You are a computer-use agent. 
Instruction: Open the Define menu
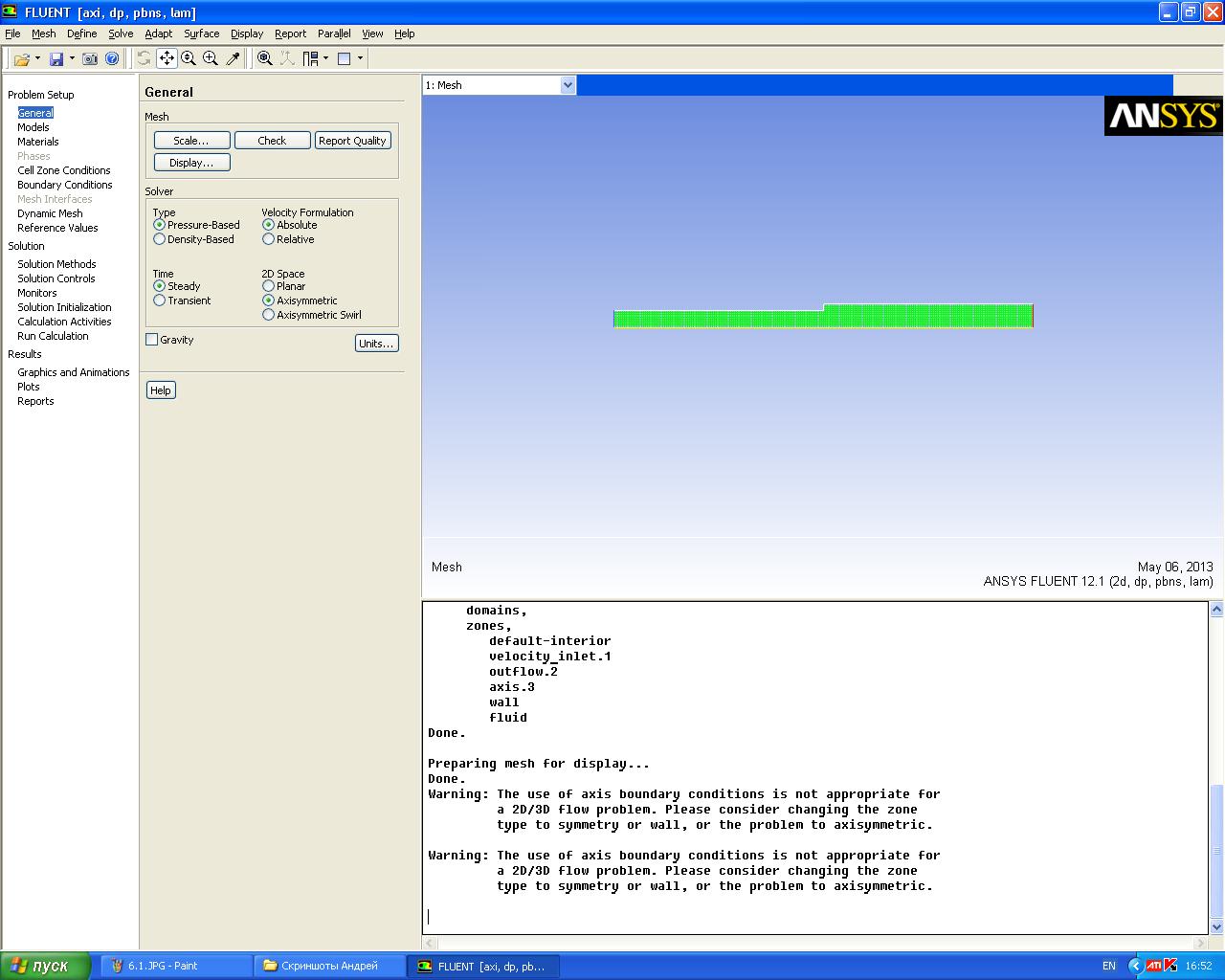tap(82, 33)
